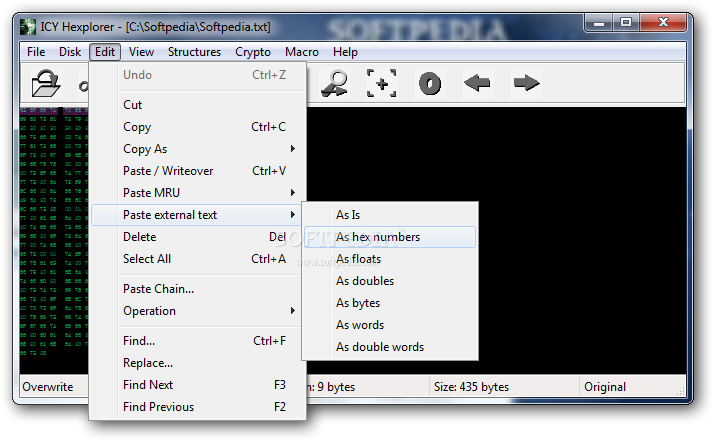The height and width of the screenshot is (441, 714).
Task: Minimize the ICY Hexplorer window
Action: coord(599,23)
